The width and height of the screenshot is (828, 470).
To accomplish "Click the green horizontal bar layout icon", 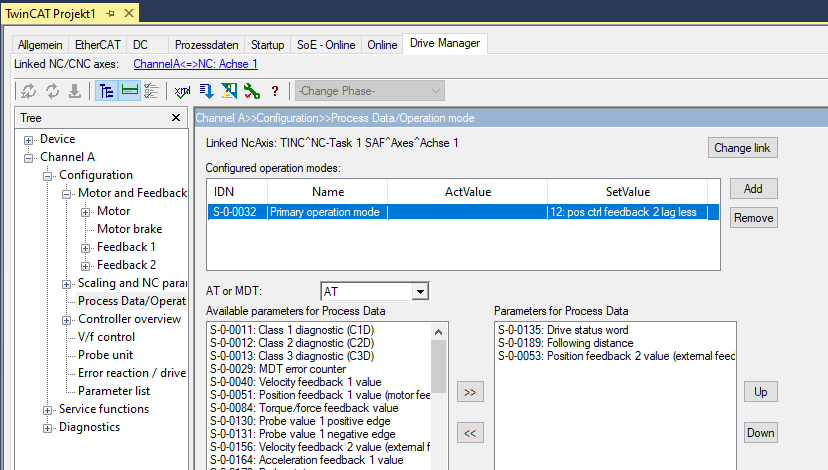I will point(129,91).
